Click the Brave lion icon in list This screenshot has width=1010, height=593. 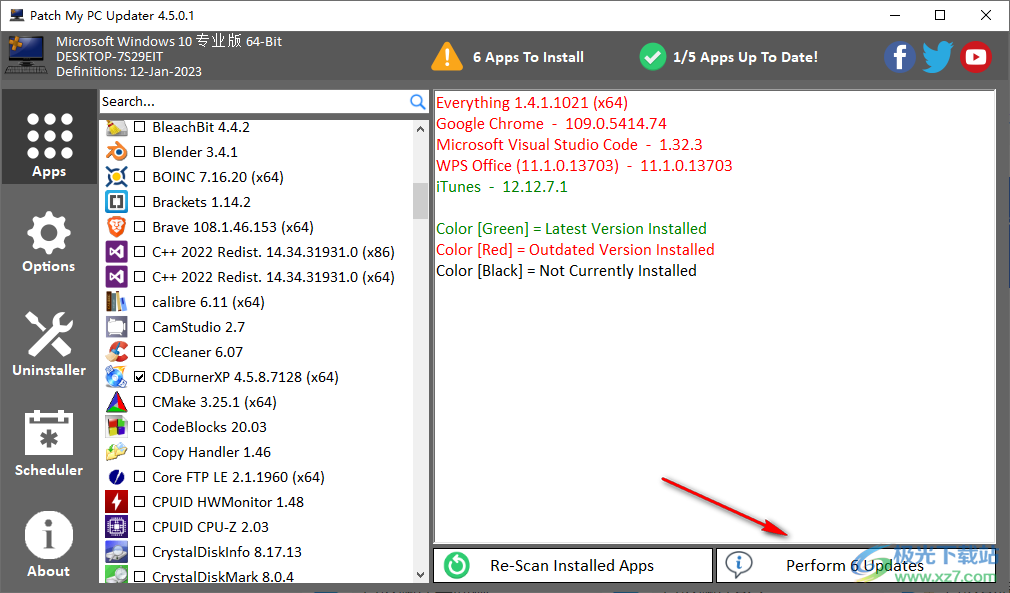coord(117,227)
